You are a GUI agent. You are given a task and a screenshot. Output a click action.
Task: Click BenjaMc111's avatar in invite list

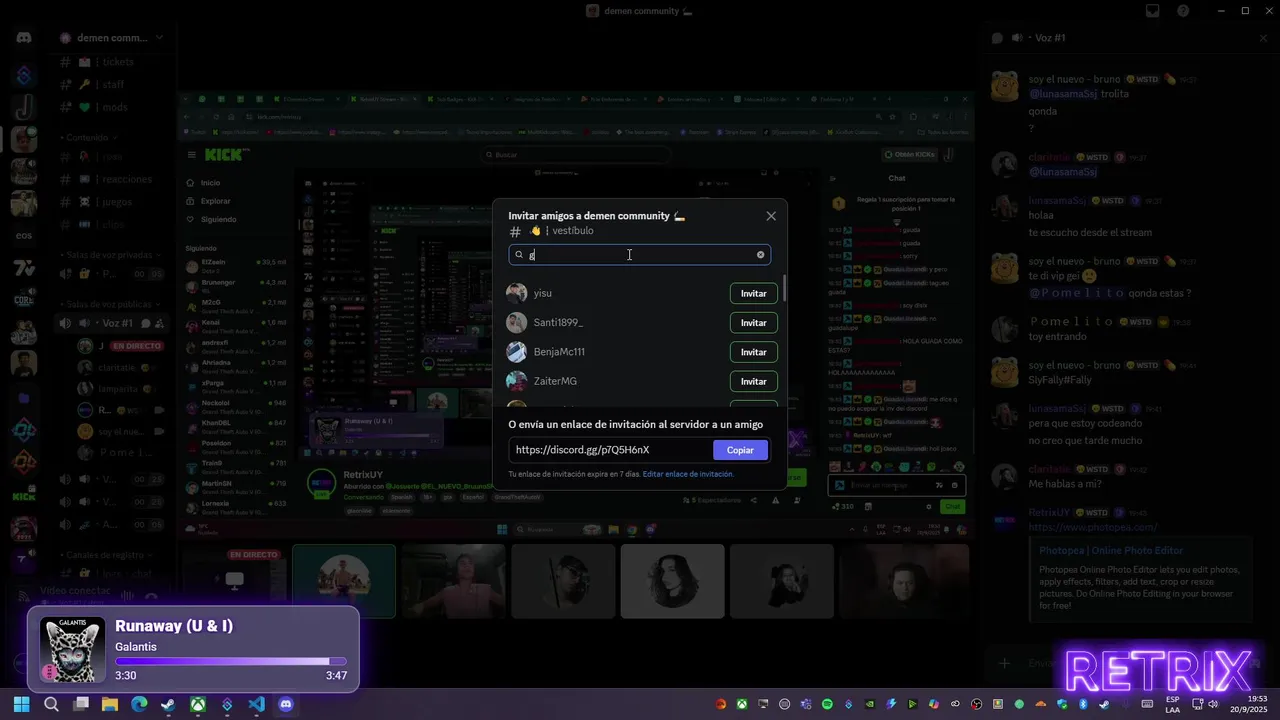pos(516,352)
